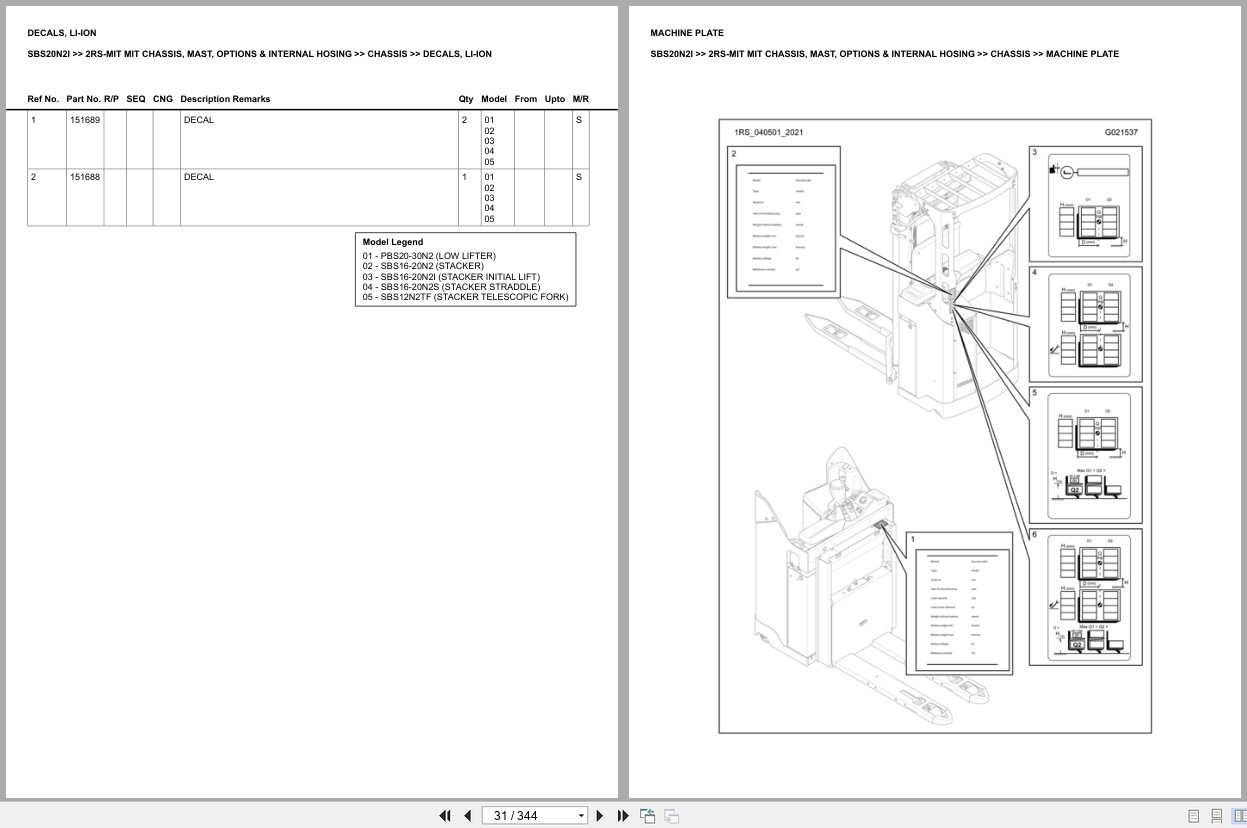1247x828 pixels.
Task: Click the DECALS, LI-ION page title
Action: click(62, 33)
